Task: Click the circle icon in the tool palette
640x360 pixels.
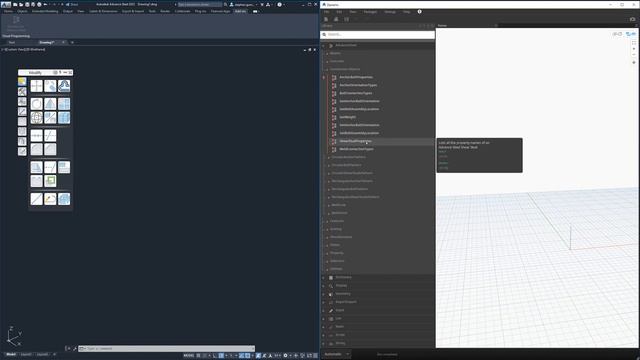Action: point(36,104)
